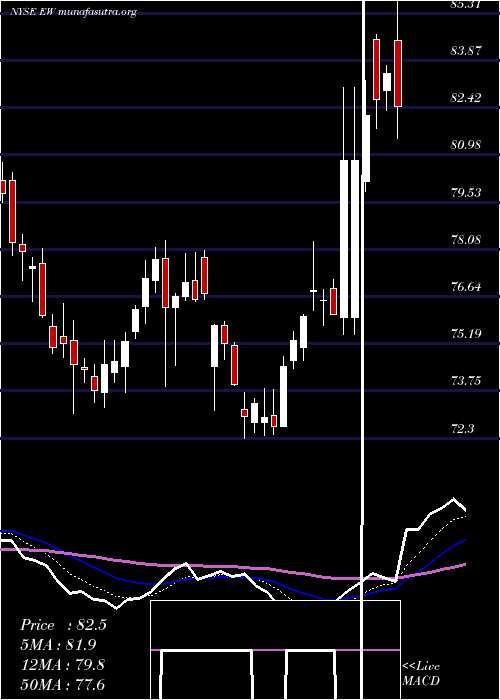Click the '<<Live MACD' label
This screenshot has width=500, height=700.
click(421, 673)
